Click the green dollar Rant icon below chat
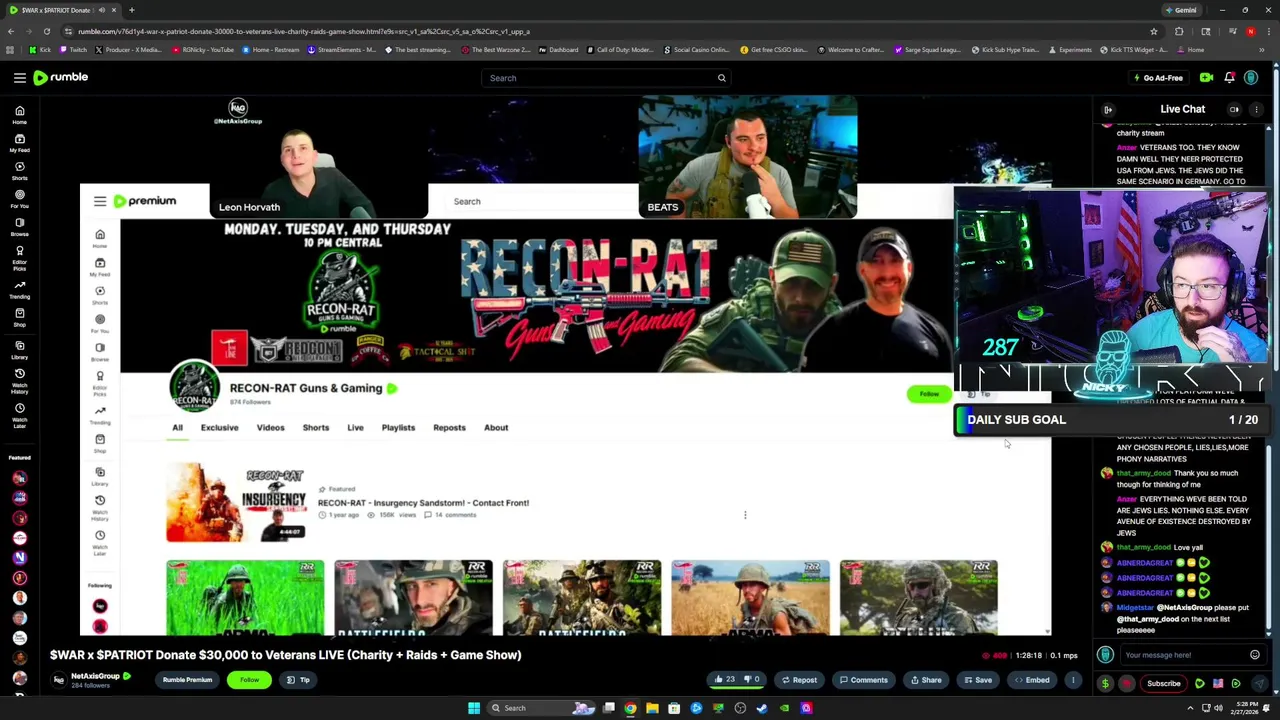 1105,684
